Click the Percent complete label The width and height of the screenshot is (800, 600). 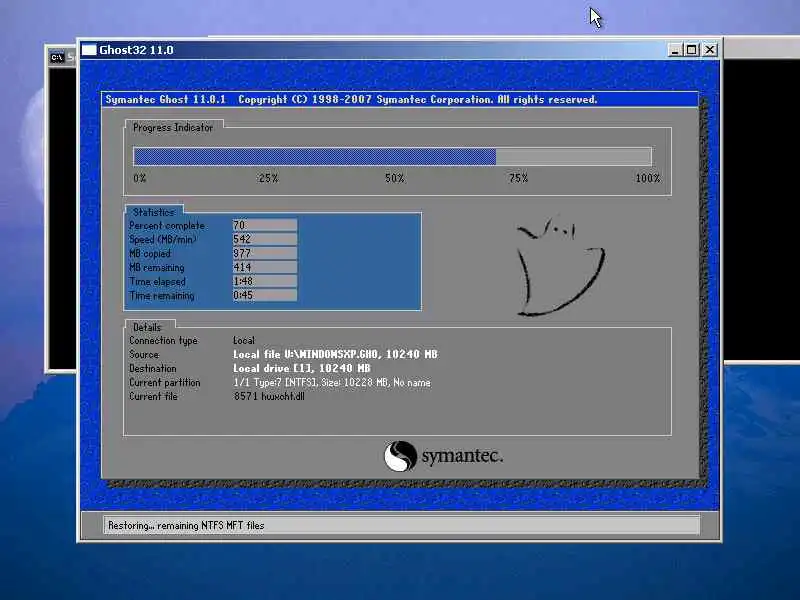click(x=167, y=226)
